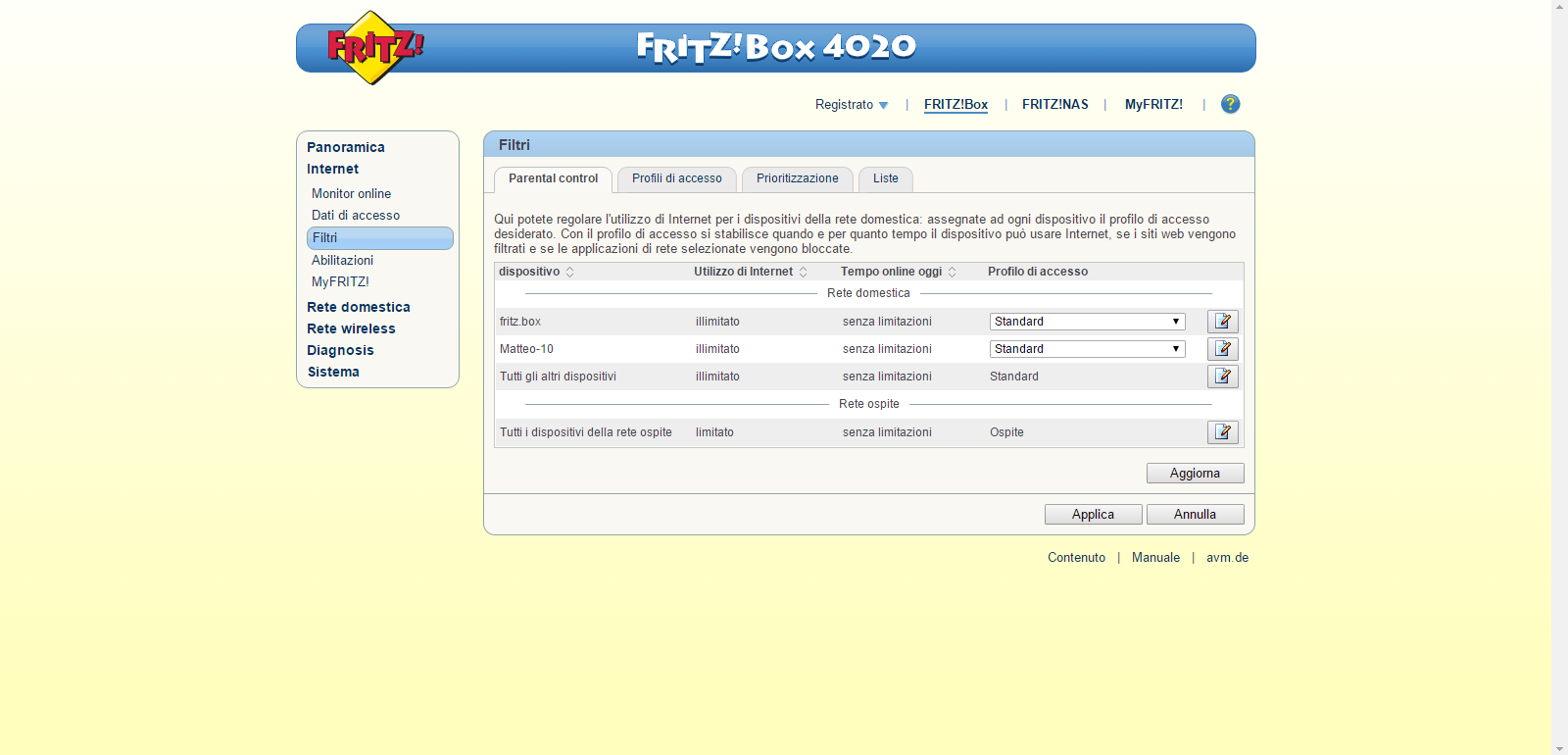Open the FRITZ!NAS top menu
1568x755 pixels.
(x=1055, y=105)
